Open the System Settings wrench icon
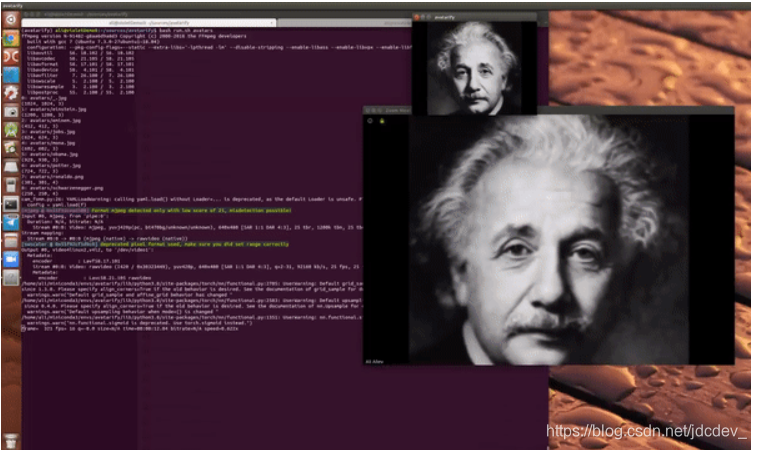The width and height of the screenshot is (757, 450). click(11, 93)
